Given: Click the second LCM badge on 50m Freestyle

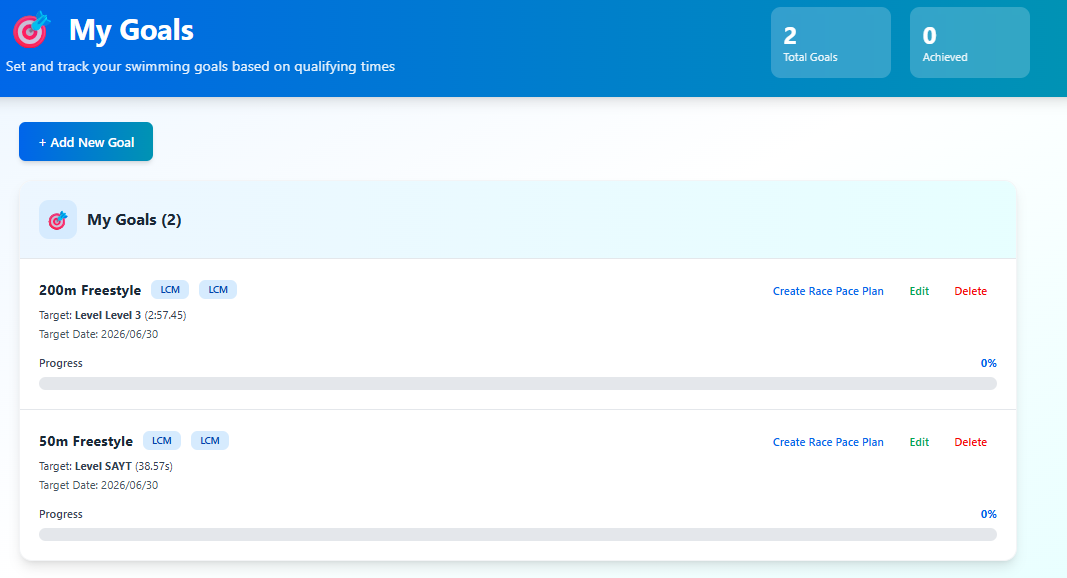Looking at the screenshot, I should (x=210, y=441).
